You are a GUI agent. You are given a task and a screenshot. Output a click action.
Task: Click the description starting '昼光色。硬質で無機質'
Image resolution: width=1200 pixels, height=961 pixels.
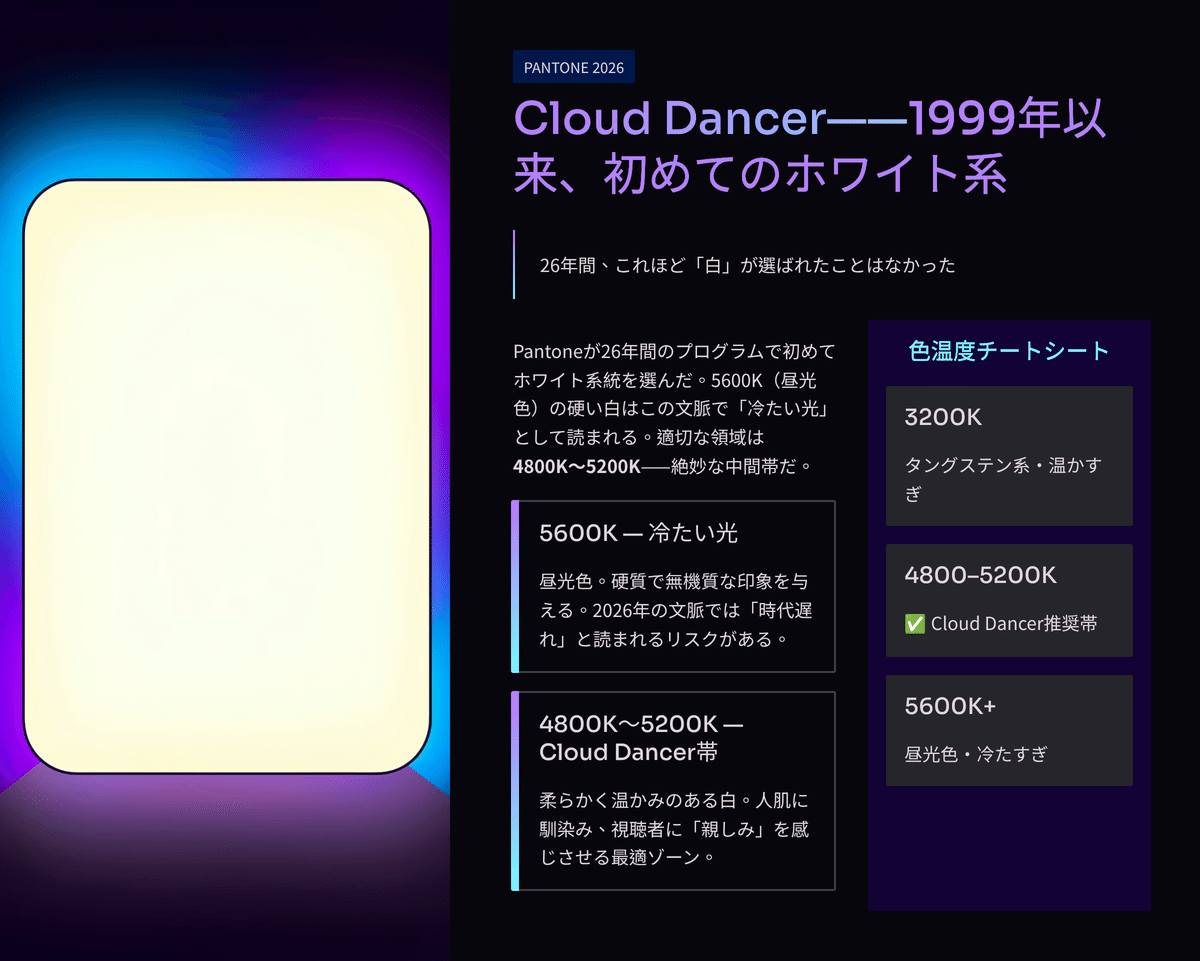[x=675, y=609]
